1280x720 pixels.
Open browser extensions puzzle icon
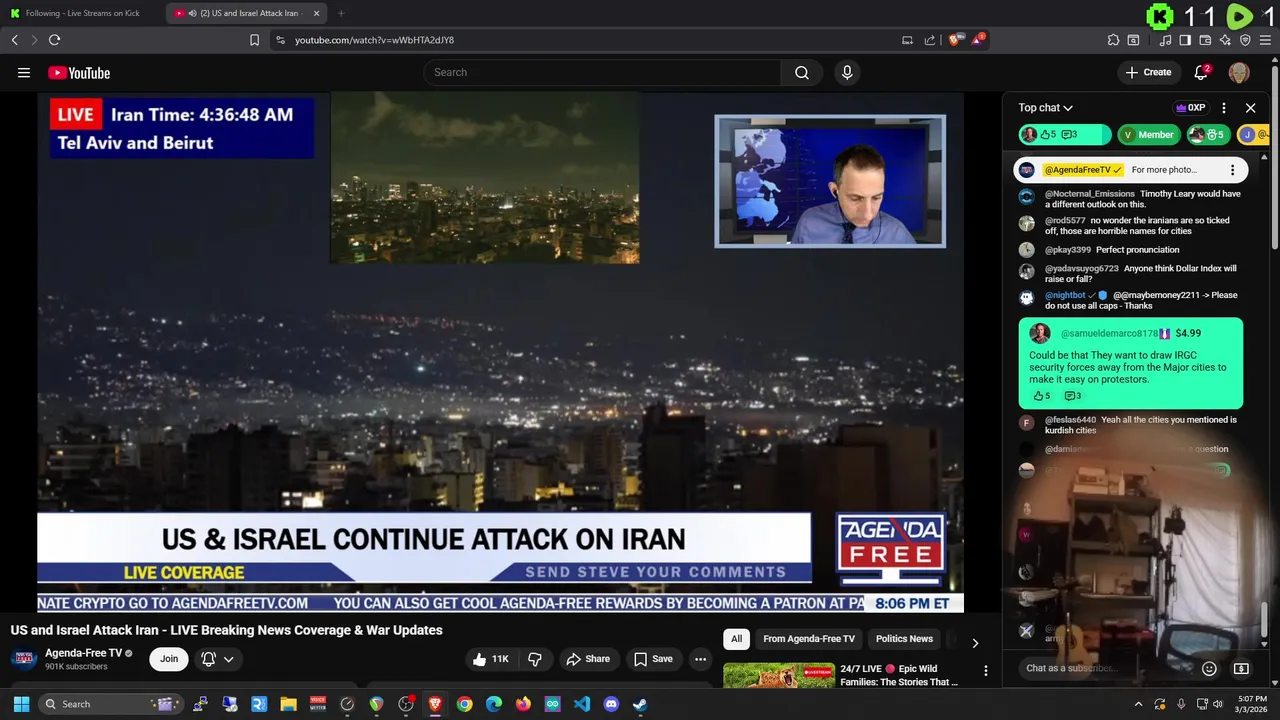click(x=1113, y=40)
